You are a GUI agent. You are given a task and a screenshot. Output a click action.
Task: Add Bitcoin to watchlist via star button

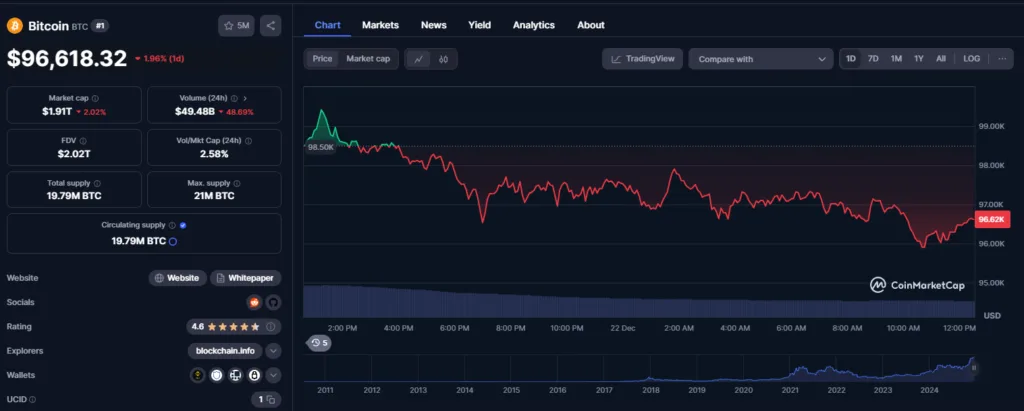tap(236, 25)
